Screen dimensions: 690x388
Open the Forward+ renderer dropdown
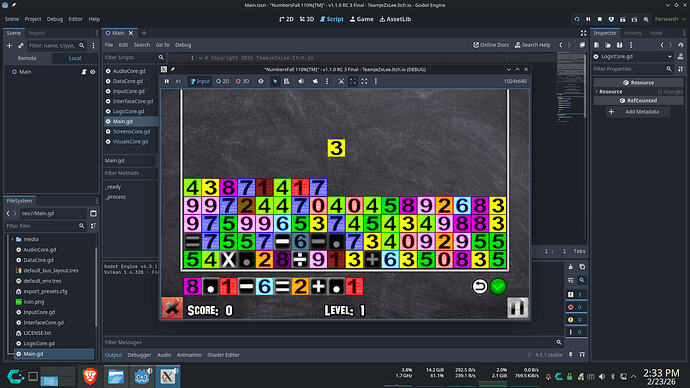point(670,19)
